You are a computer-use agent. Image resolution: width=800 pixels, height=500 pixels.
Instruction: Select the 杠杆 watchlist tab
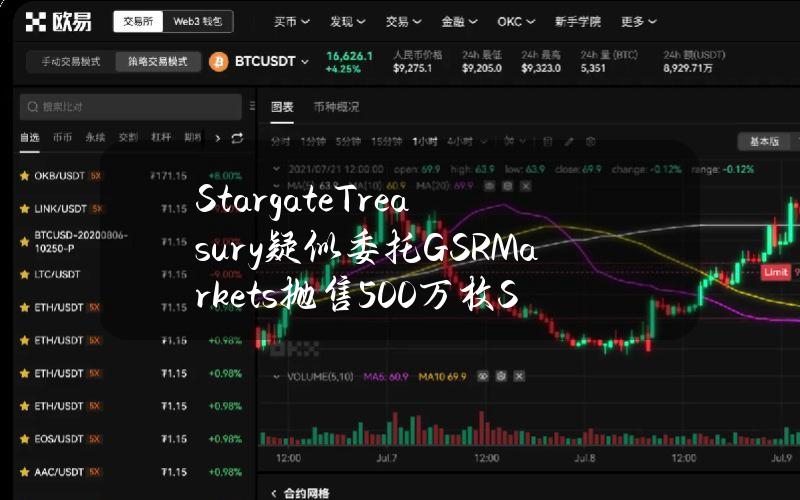[x=161, y=137]
